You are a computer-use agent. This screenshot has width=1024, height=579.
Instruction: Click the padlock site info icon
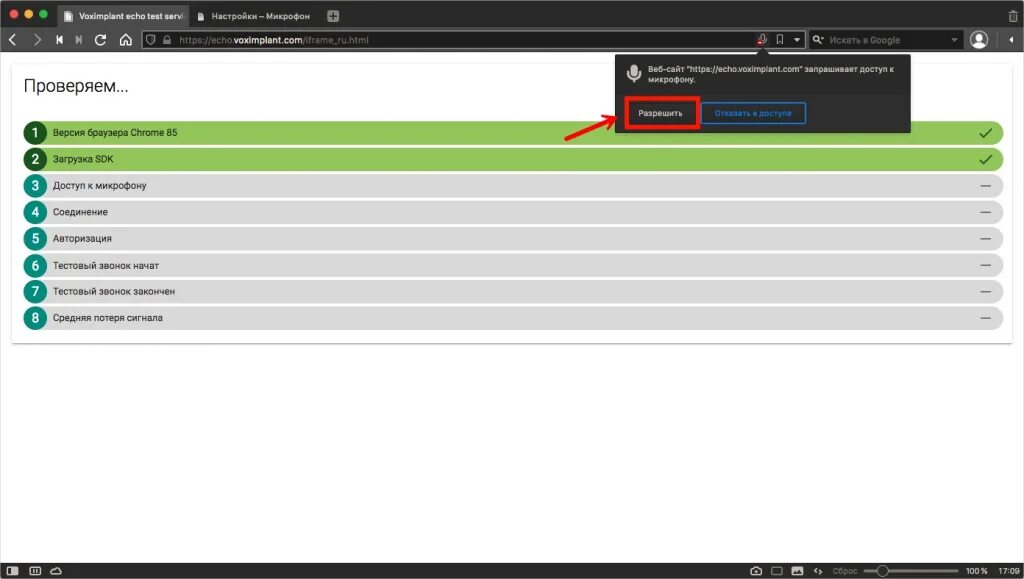pyautogui.click(x=167, y=40)
